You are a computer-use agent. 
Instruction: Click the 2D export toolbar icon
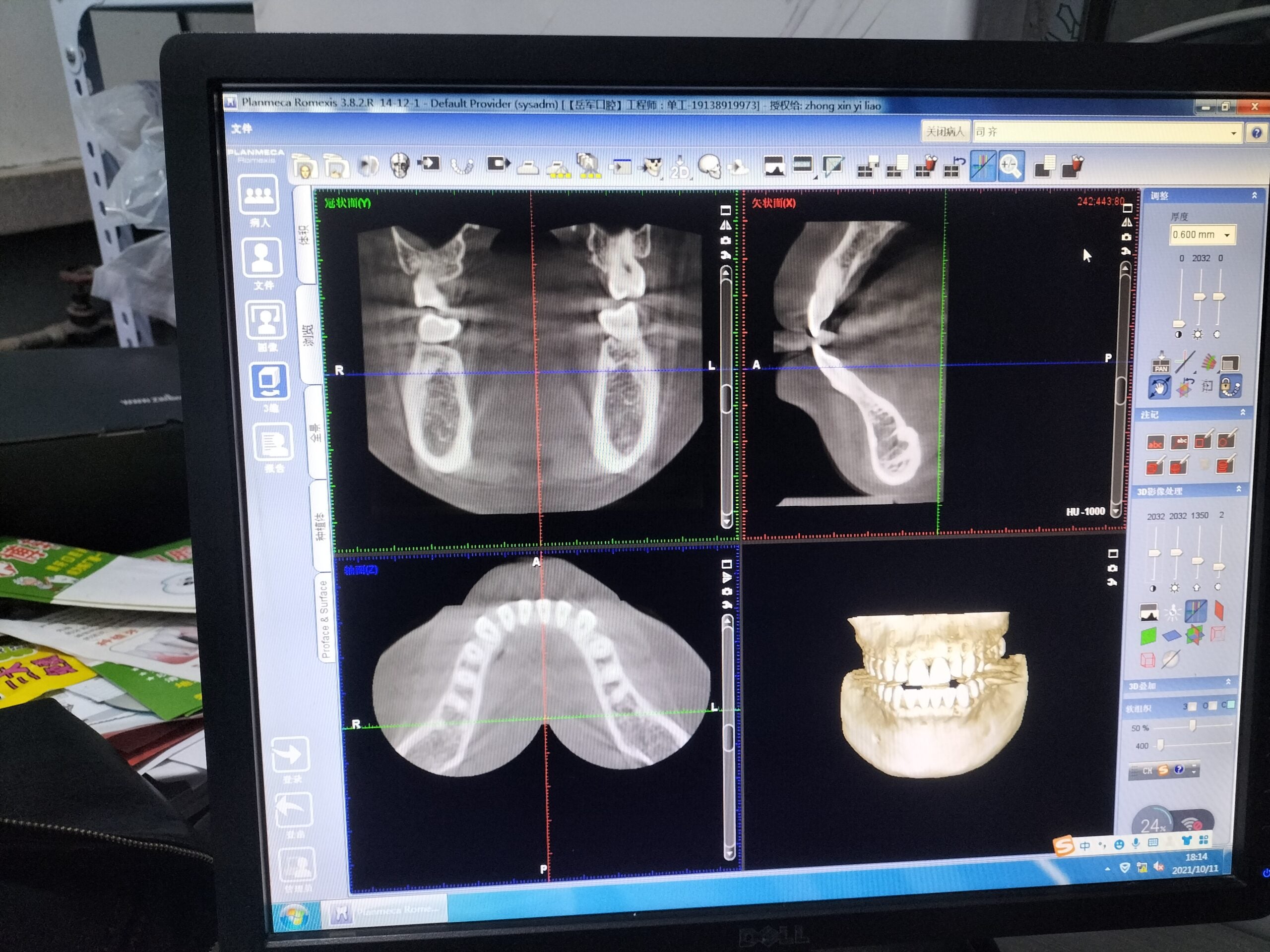680,168
